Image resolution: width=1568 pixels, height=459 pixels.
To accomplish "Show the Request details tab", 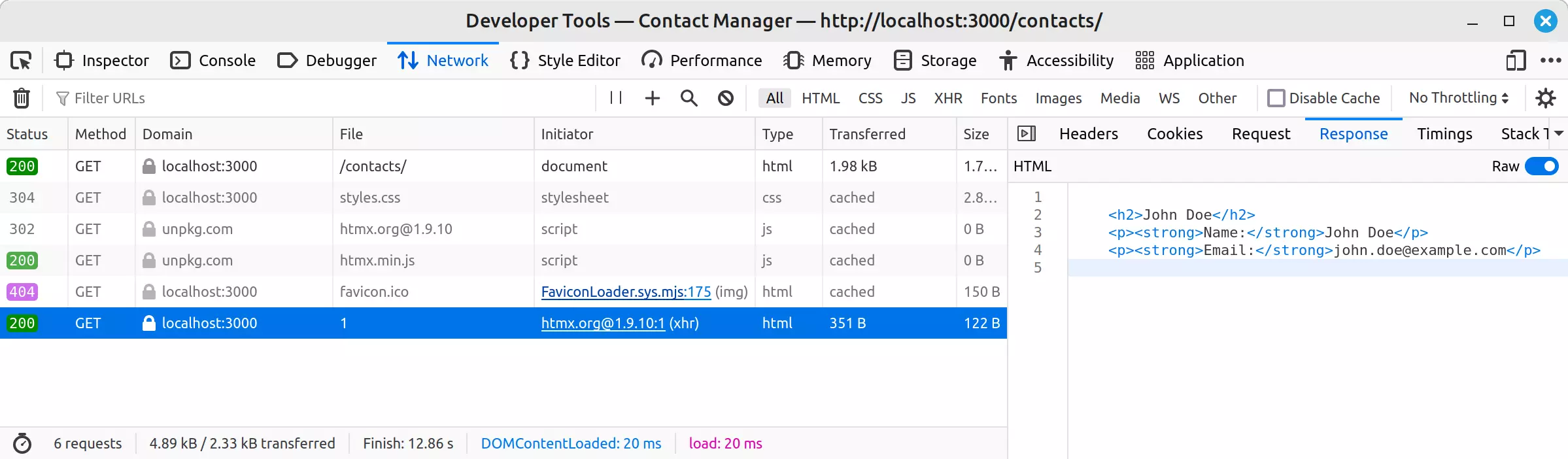I will [x=1261, y=134].
